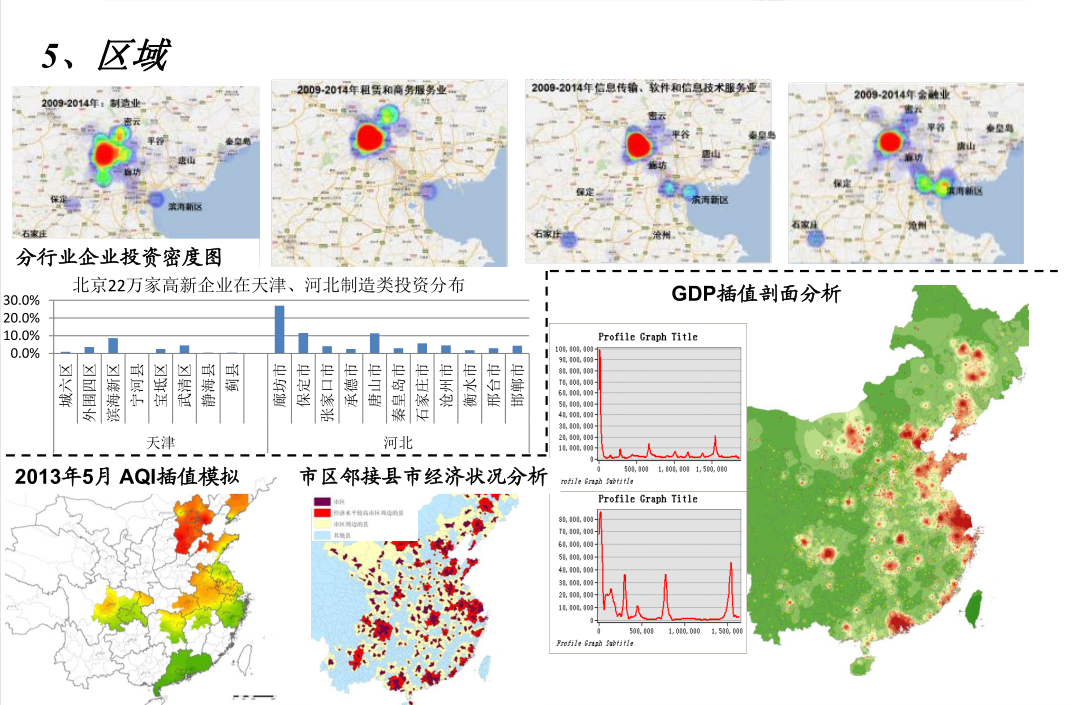Click the 唐山市 bar in the chart
The image size is (1070, 705).
pyautogui.click(x=374, y=343)
